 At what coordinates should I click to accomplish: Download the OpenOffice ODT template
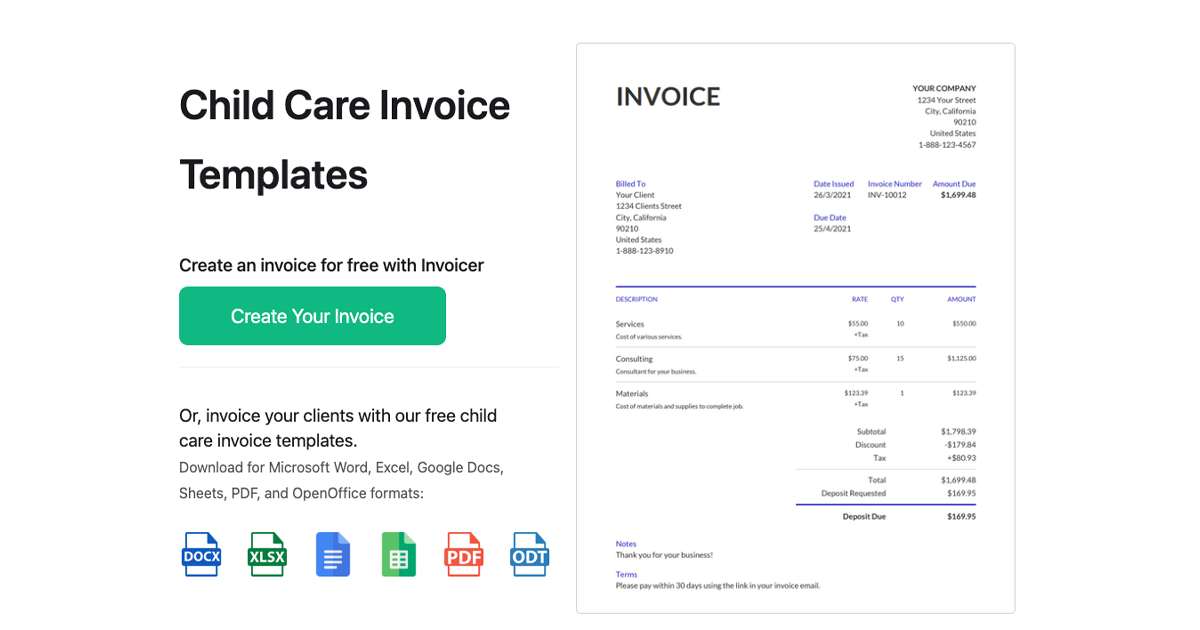529,554
